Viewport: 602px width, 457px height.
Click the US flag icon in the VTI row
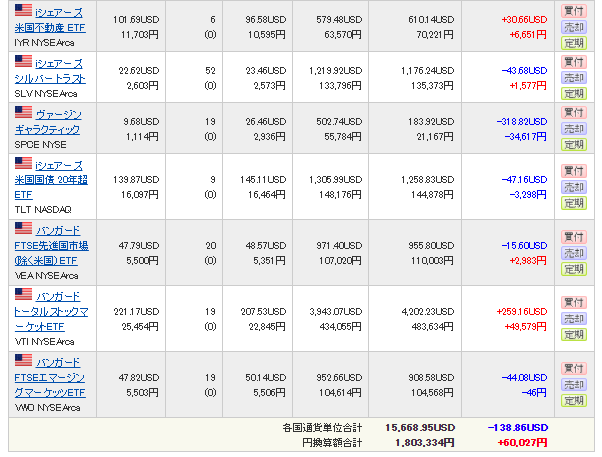click(23, 294)
